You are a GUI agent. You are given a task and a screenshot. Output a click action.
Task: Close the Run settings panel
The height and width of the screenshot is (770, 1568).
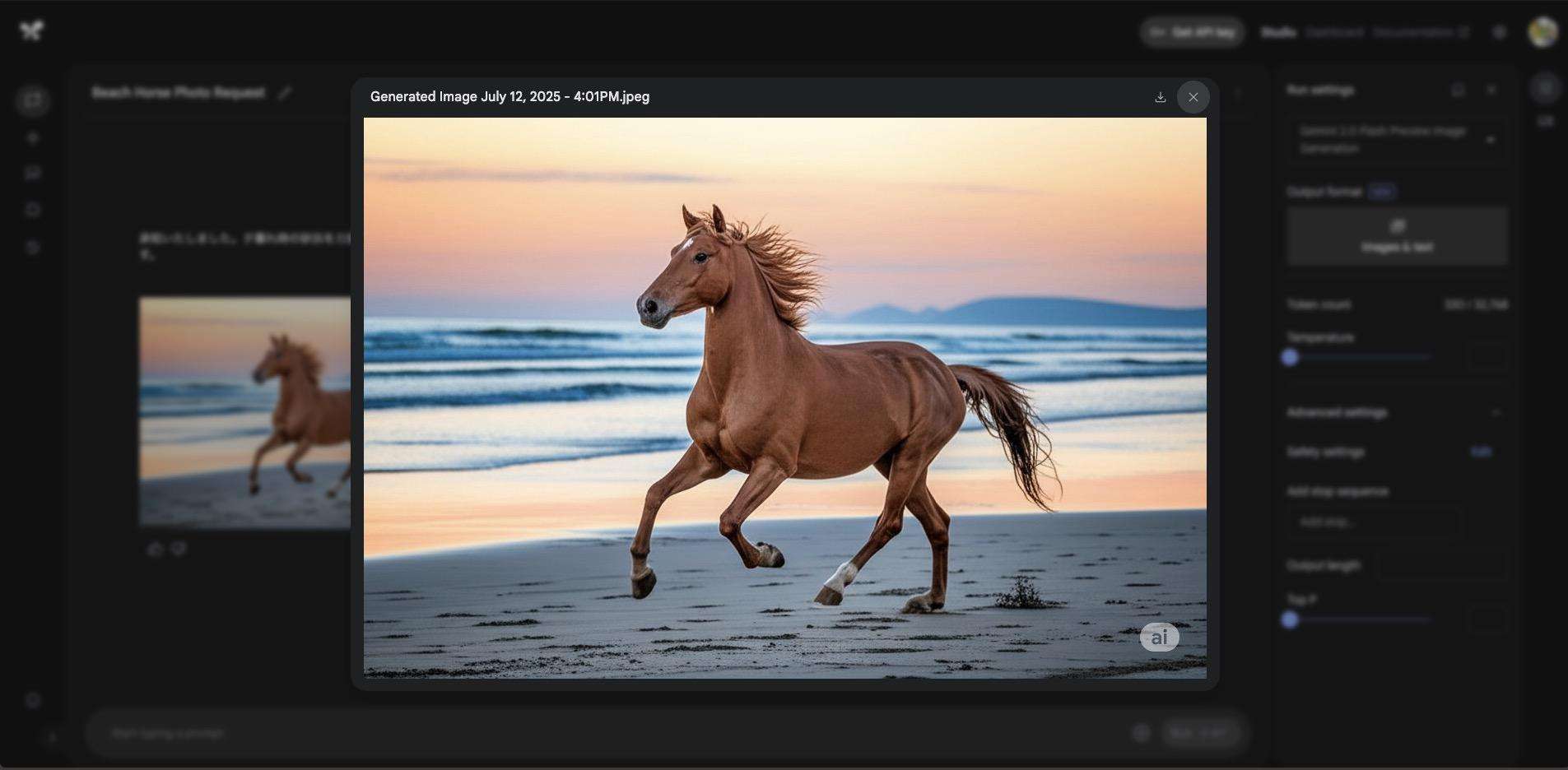click(x=1491, y=90)
